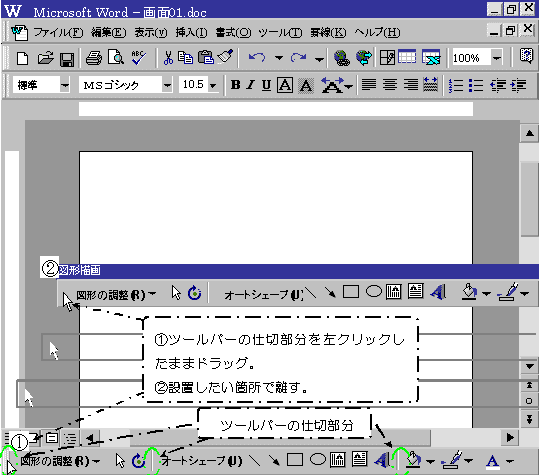This screenshot has height=475, width=539.
Task: Select the Rectangle tool in floating 図形描画 toolbar
Action: 351,292
